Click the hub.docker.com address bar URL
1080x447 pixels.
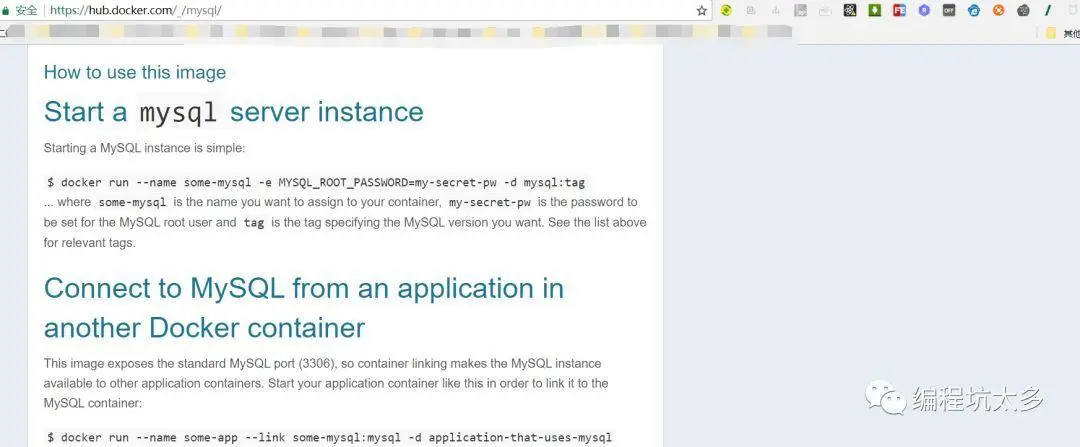click(x=136, y=11)
